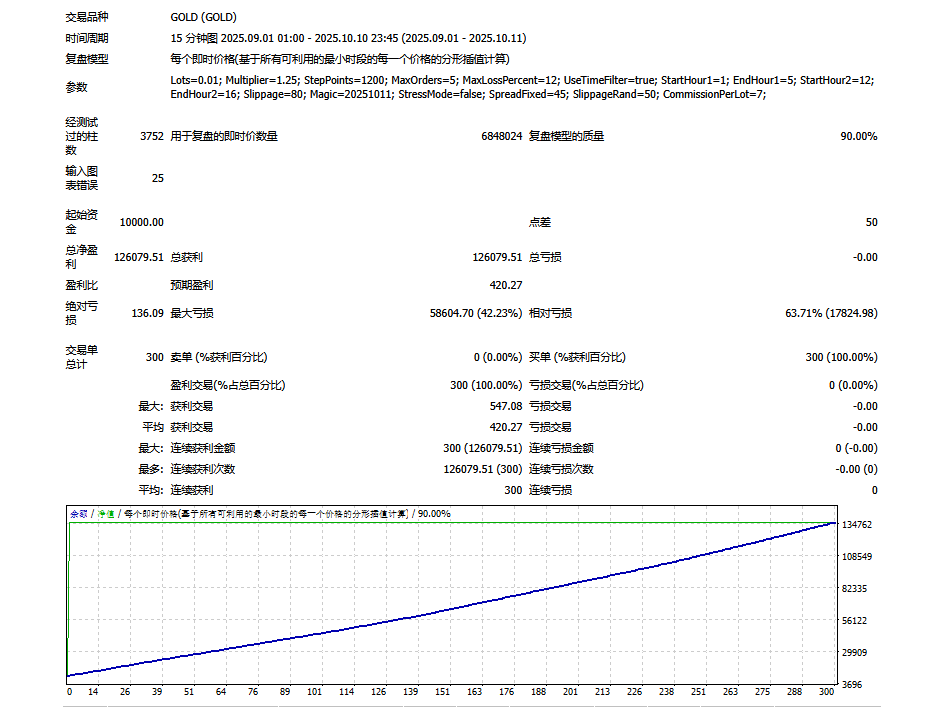Click the 平均 连续获利 value 300
Viewport: 943px width, 707px height.
(x=513, y=491)
